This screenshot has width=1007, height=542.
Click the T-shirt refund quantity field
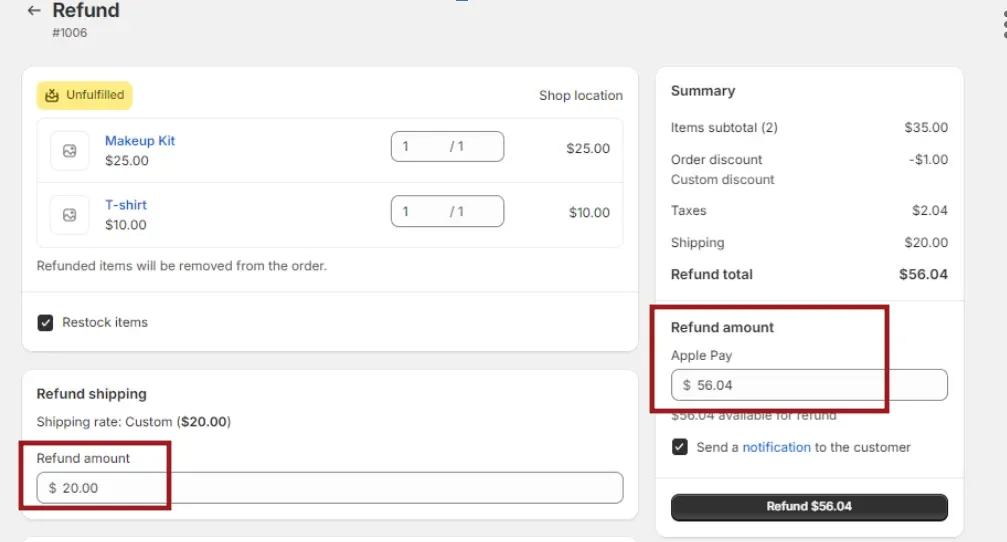pyautogui.click(x=446, y=211)
